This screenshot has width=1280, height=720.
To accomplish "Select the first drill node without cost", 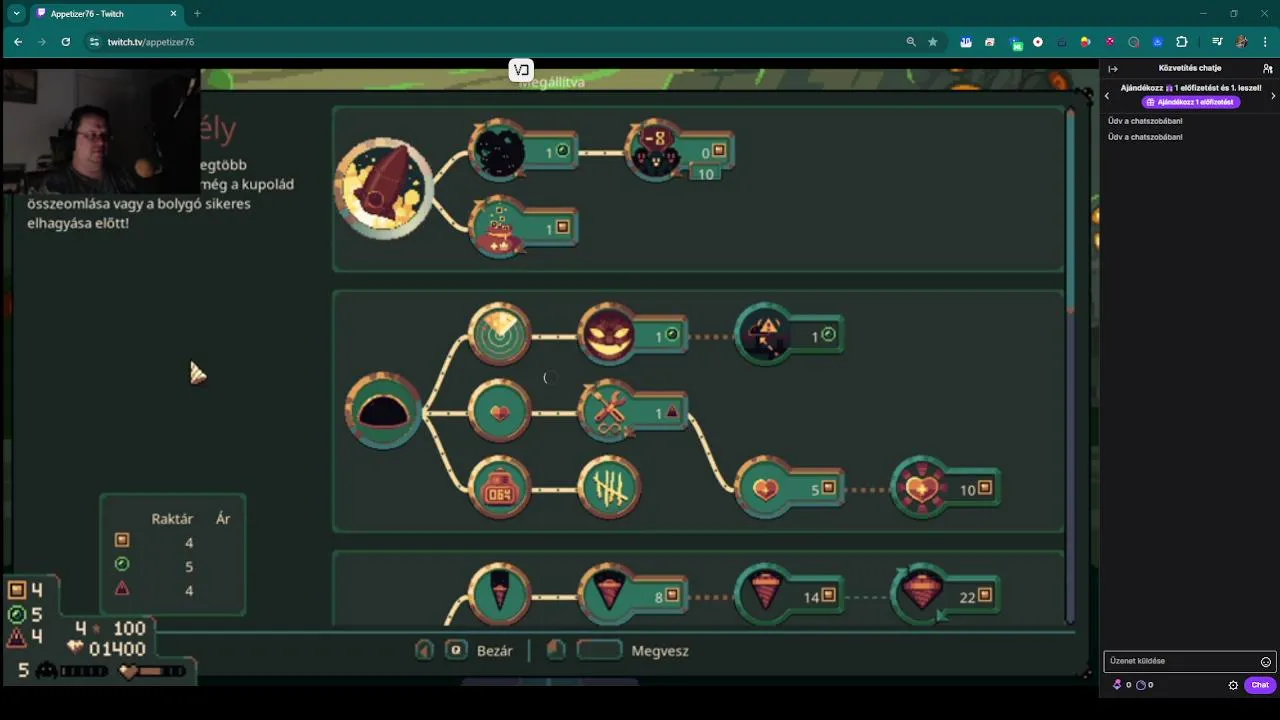I will [499, 594].
